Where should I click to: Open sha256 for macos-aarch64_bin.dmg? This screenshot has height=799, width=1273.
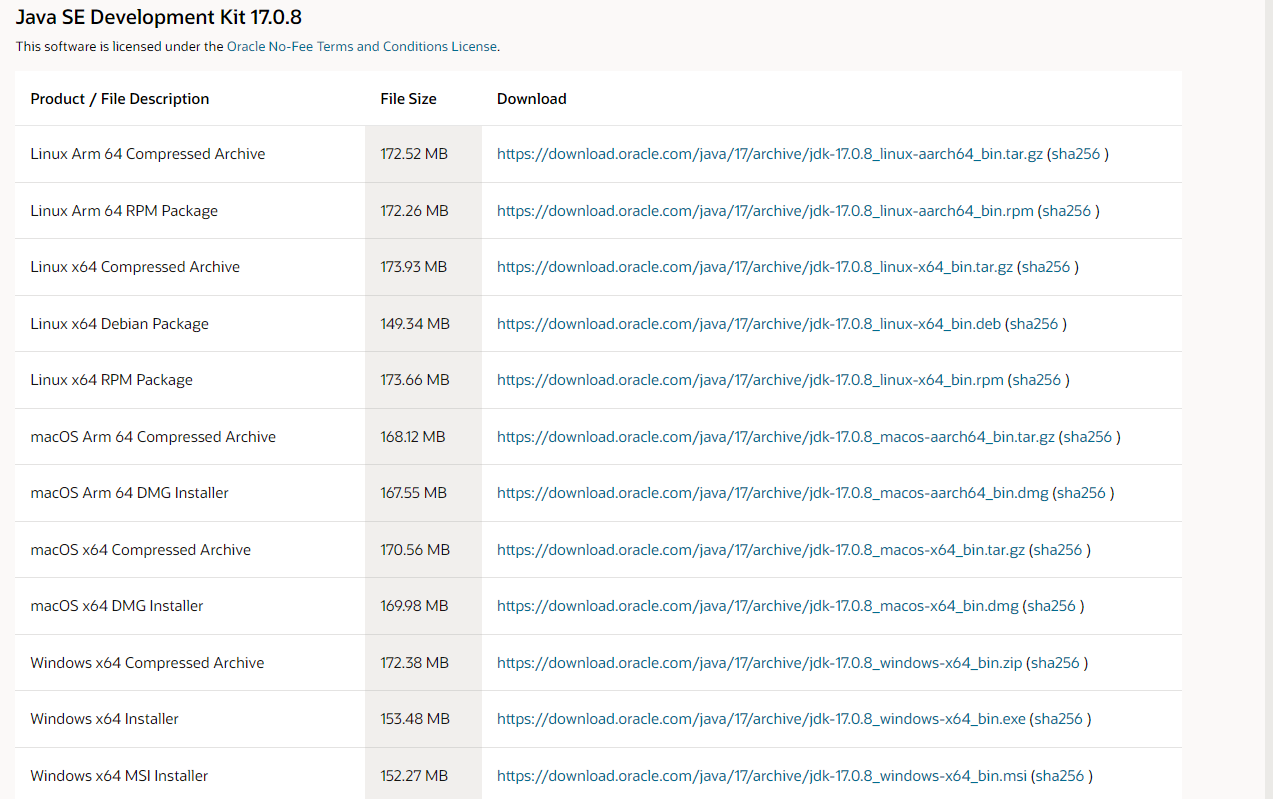(1082, 493)
